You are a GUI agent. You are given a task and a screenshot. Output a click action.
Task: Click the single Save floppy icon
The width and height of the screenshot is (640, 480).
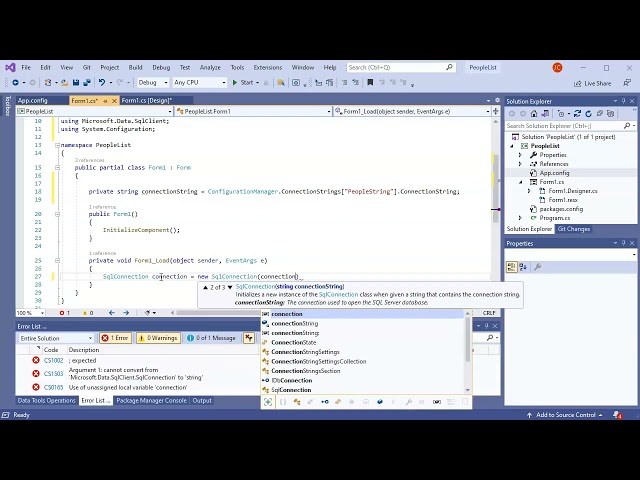(76, 83)
